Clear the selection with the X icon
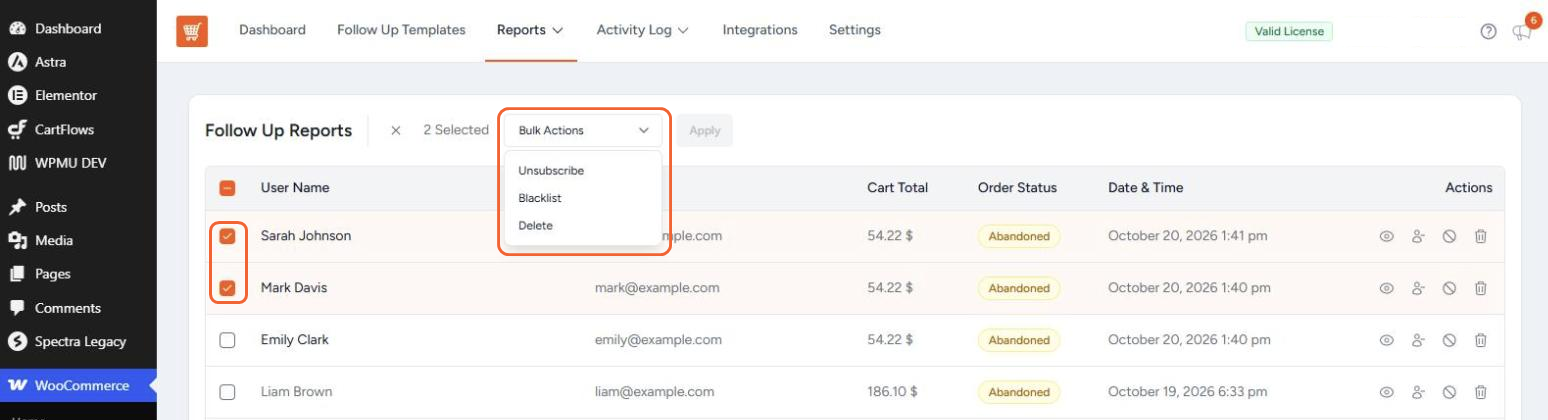Viewport: 1548px width, 420px height. pos(396,131)
